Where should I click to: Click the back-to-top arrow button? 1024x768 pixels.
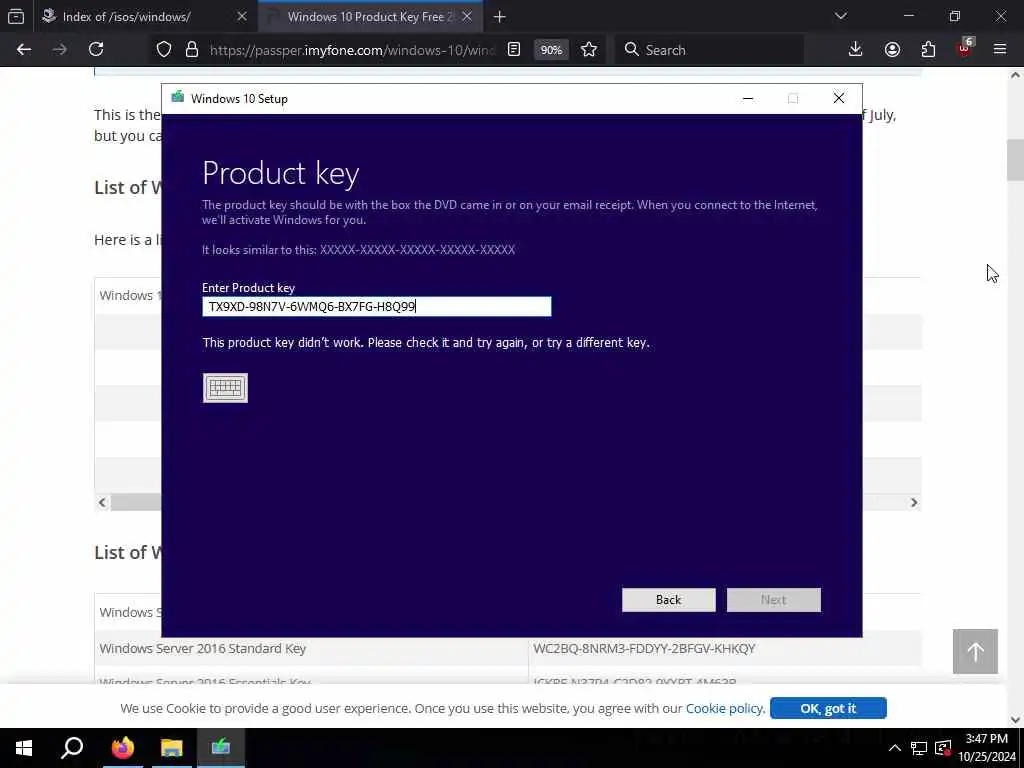975,651
